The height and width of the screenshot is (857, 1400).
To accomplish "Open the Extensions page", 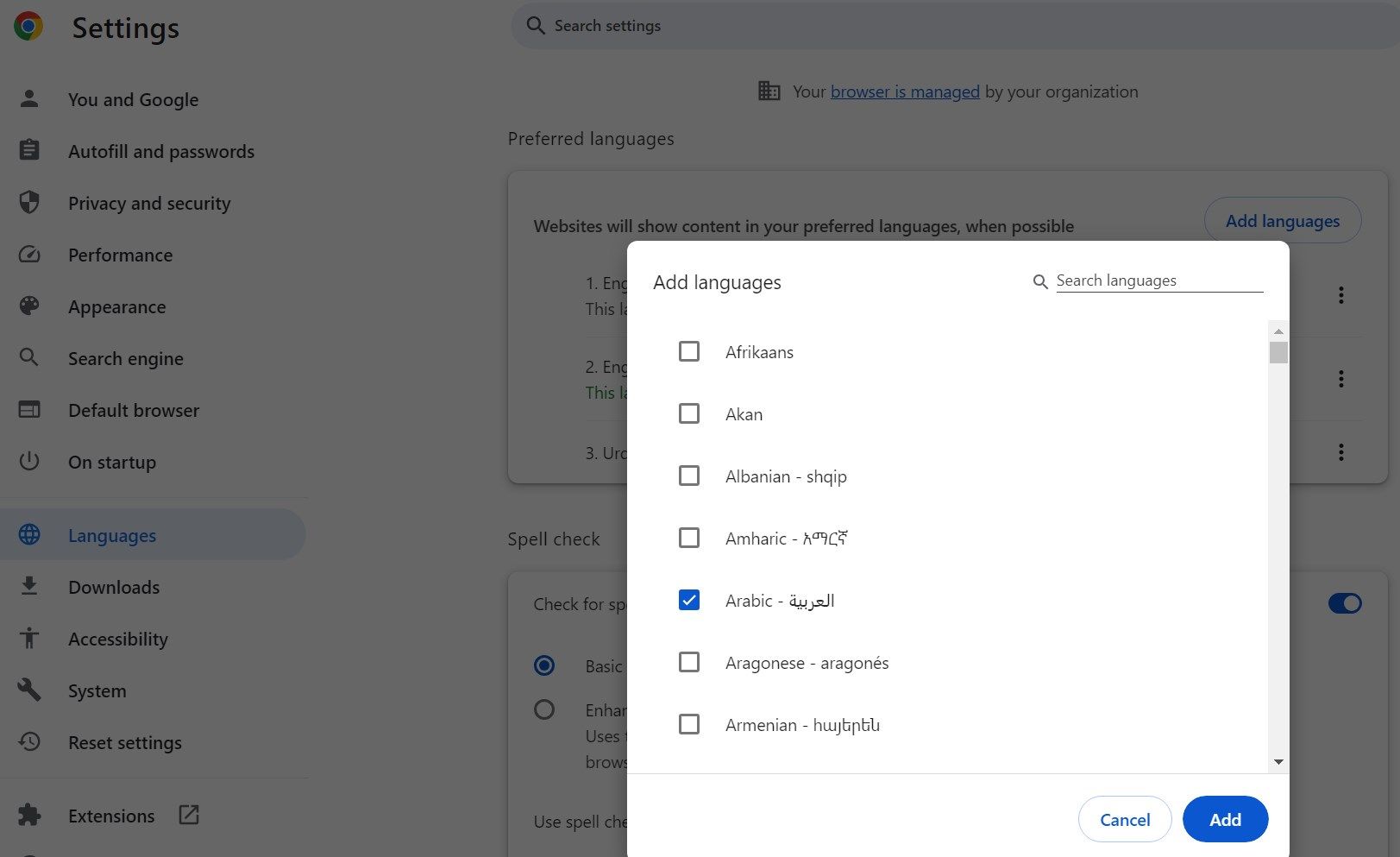I will (x=110, y=815).
